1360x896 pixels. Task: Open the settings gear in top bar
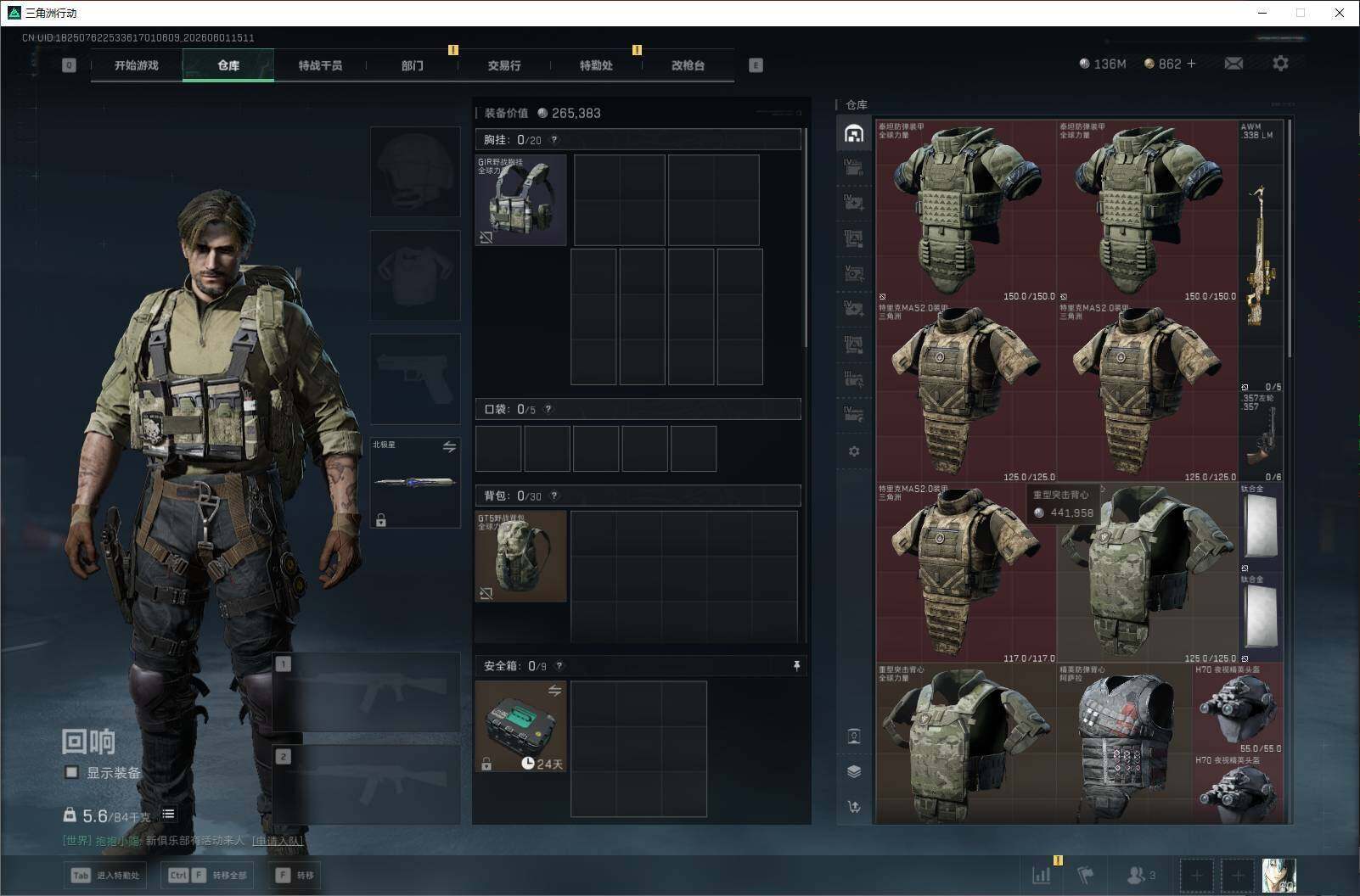point(1280,64)
